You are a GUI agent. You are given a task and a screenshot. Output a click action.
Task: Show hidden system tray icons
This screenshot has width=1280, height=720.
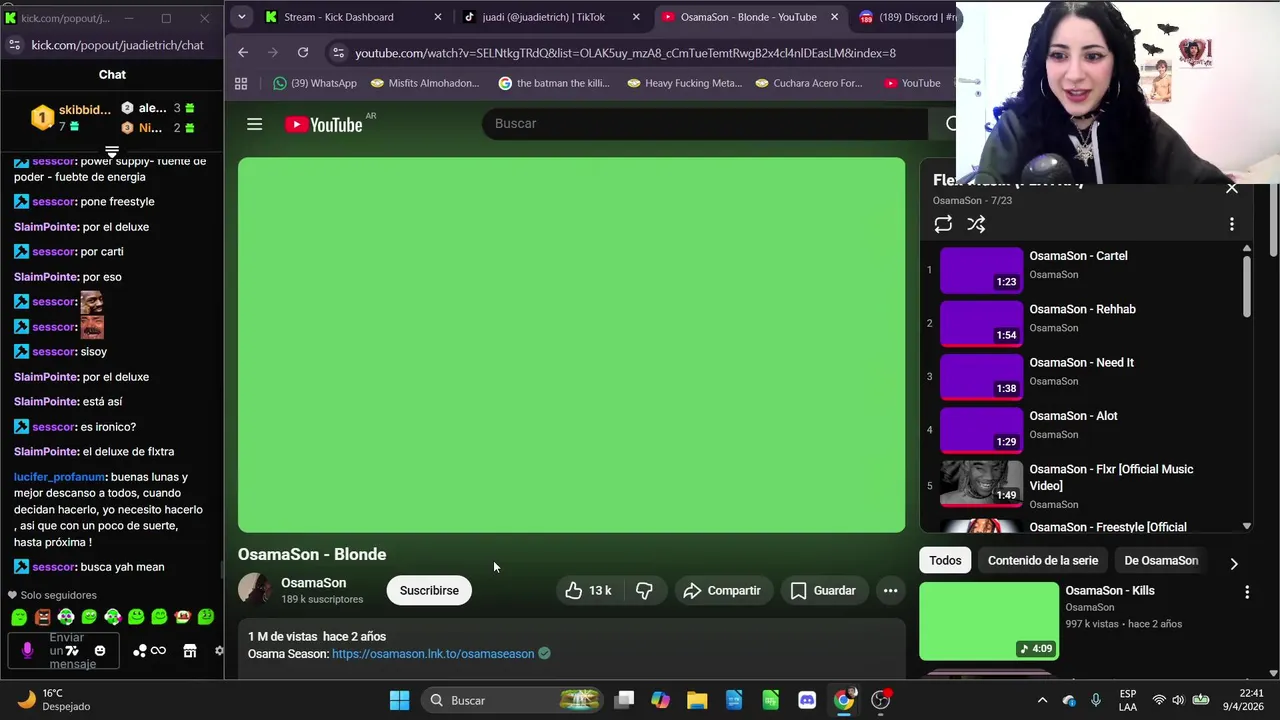tap(1042, 700)
